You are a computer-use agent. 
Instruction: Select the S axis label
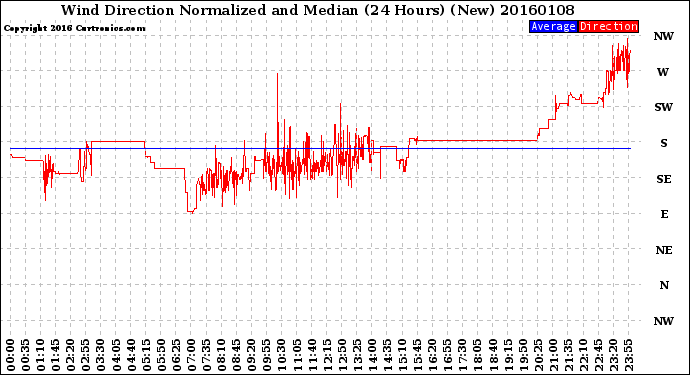pos(664,143)
